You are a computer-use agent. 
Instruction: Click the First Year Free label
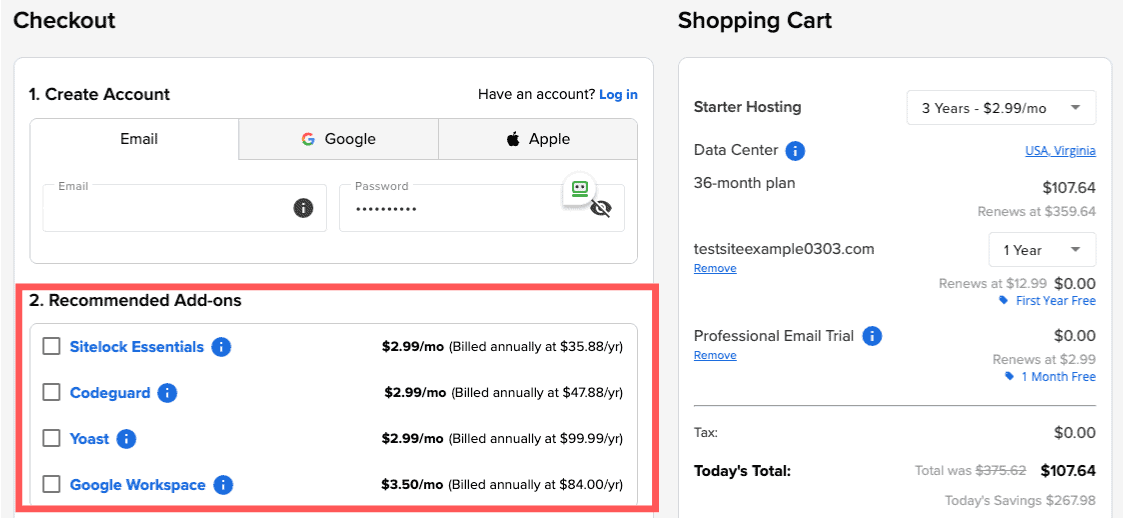pos(1056,301)
